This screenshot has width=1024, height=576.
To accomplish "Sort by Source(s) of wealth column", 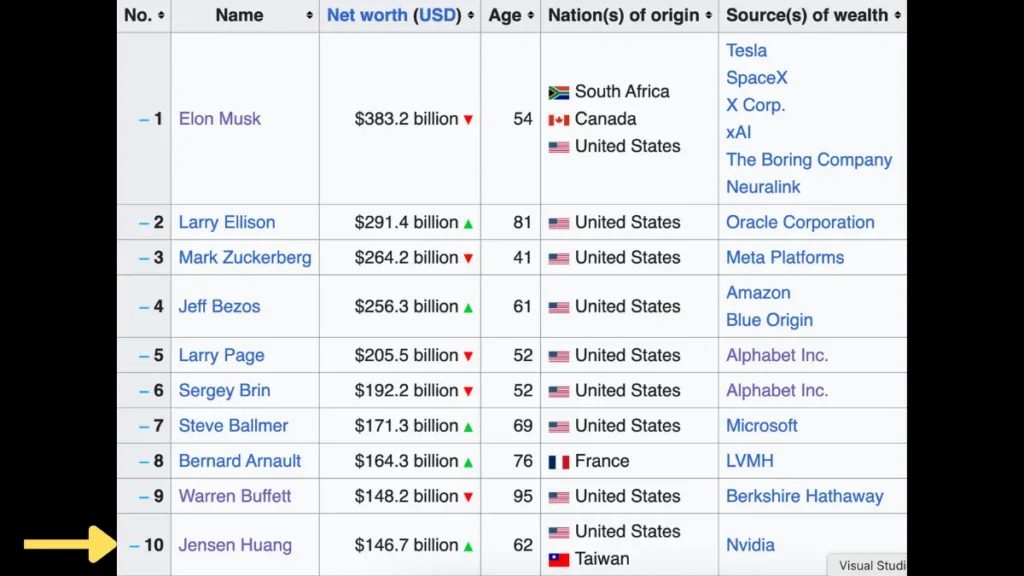I will click(x=897, y=16).
